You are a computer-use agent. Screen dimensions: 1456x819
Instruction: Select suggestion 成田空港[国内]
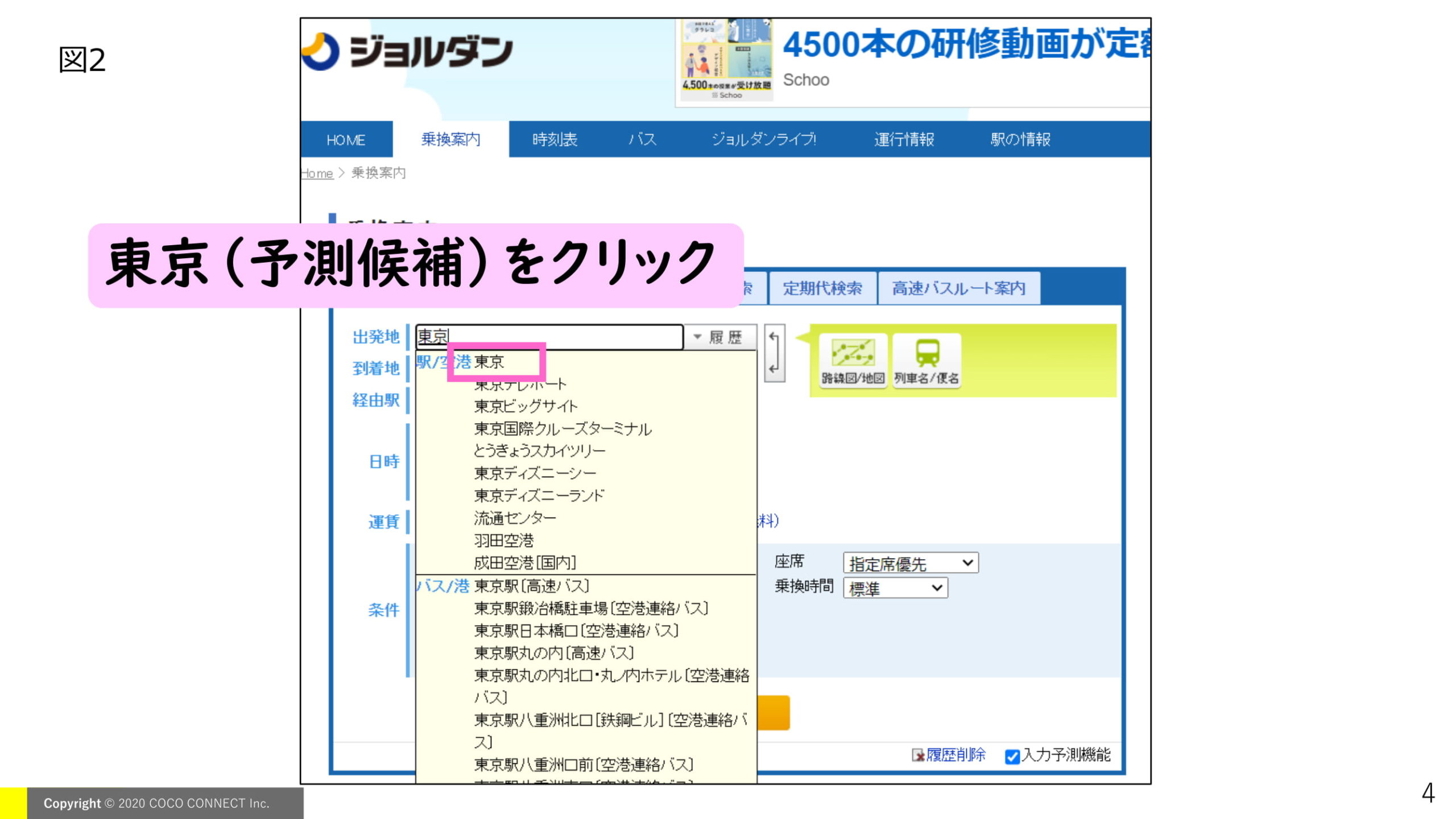(525, 563)
